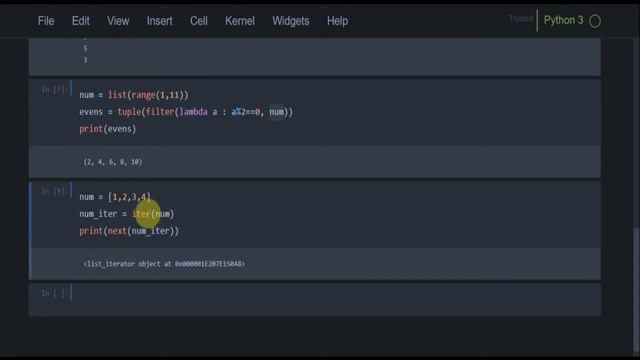Click the 'print(evens)' code line
The width and height of the screenshot is (640, 360).
point(107,129)
